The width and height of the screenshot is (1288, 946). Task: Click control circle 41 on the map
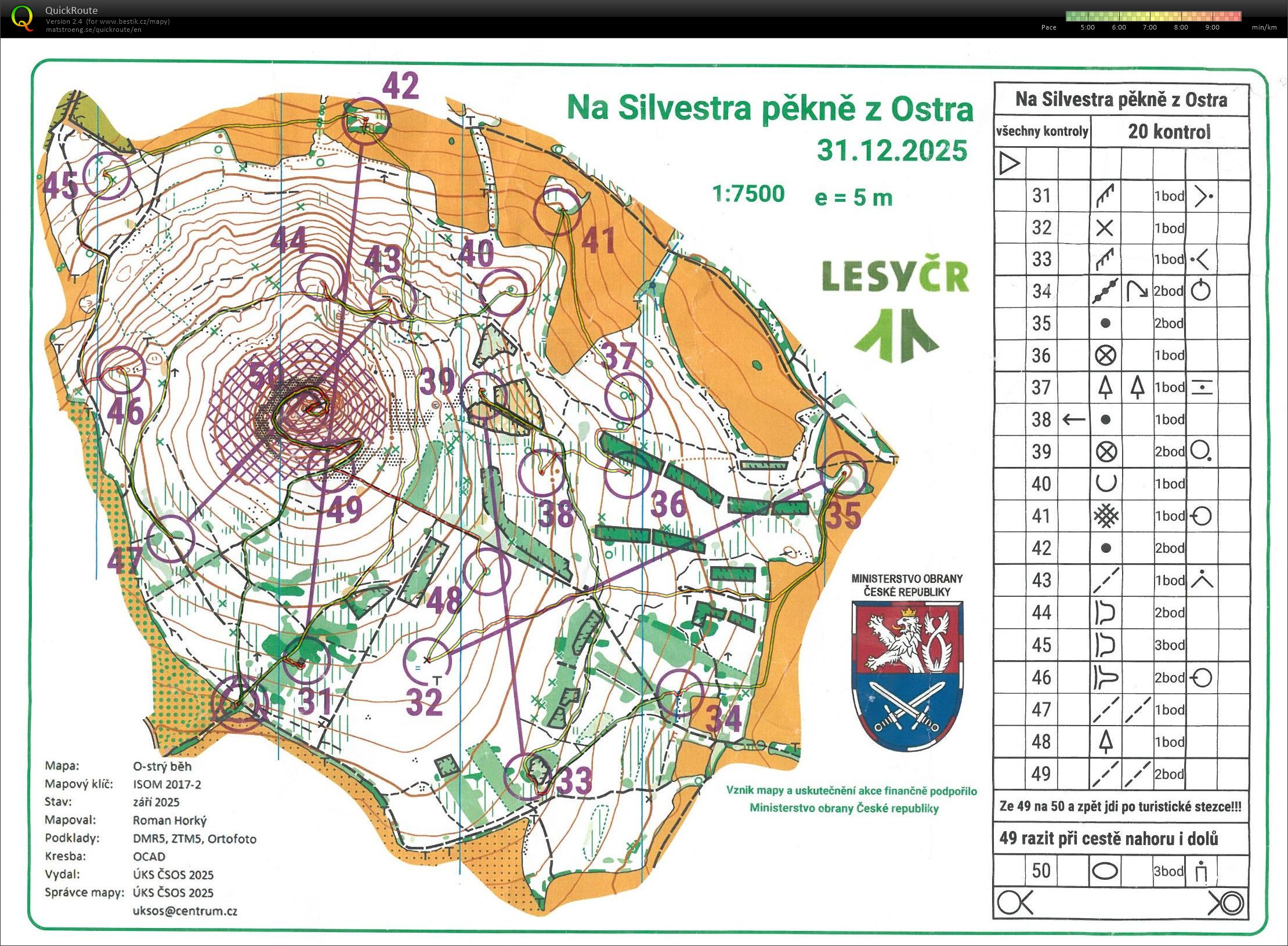(x=557, y=211)
